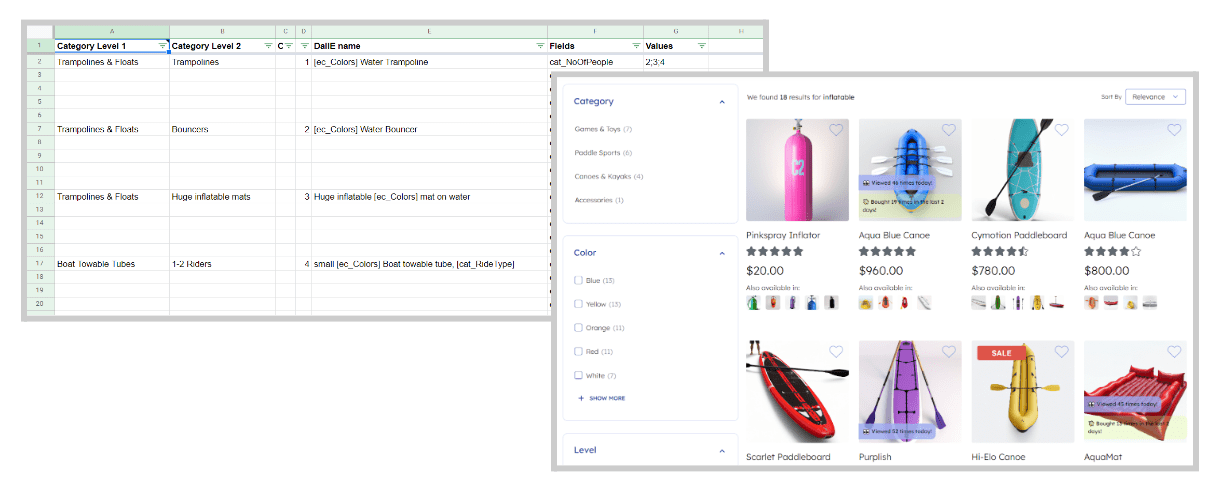
Task: Select the Games & Toys category
Action: 597,129
